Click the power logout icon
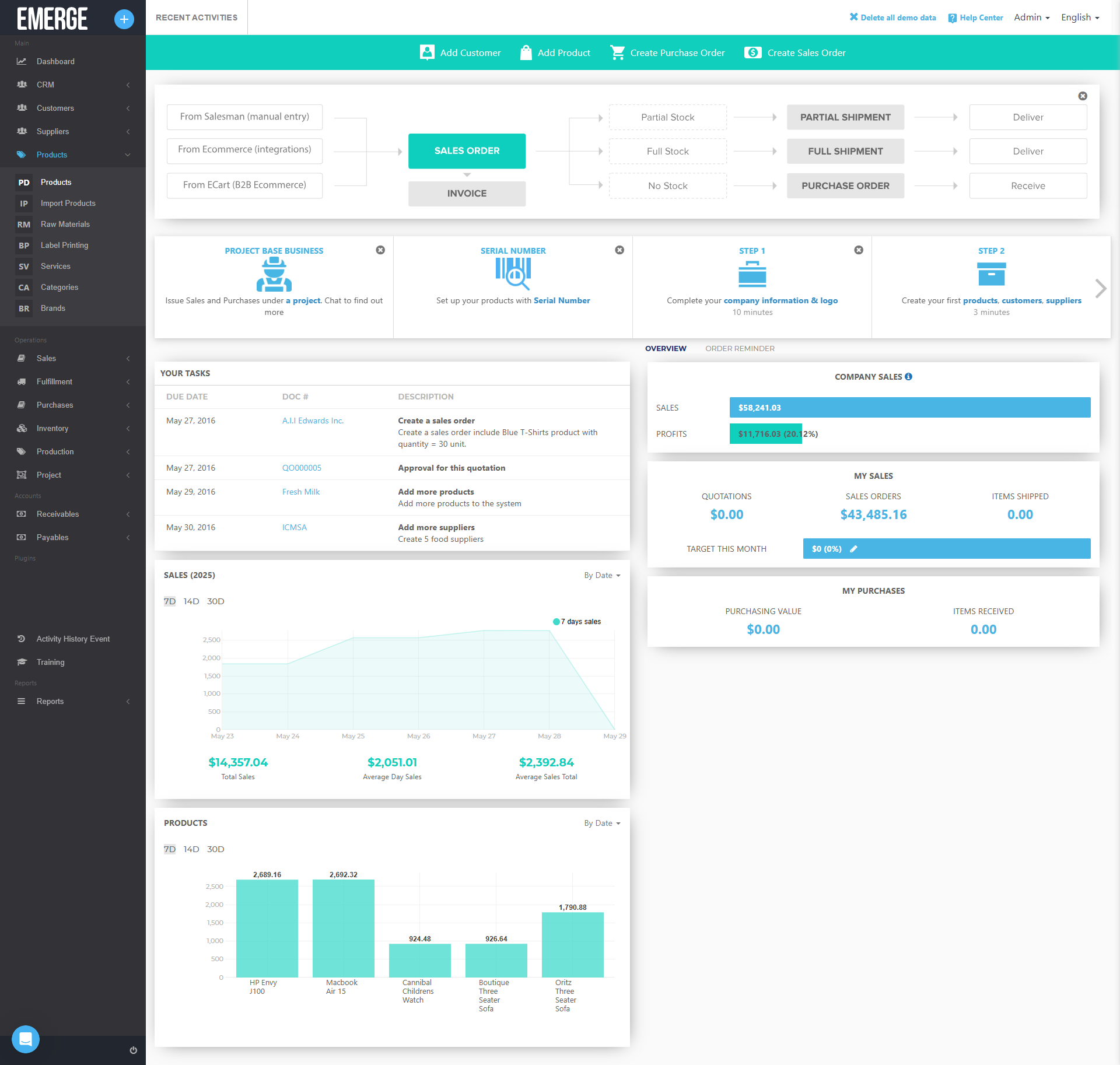This screenshot has height=1065, width=1120. tap(133, 1050)
